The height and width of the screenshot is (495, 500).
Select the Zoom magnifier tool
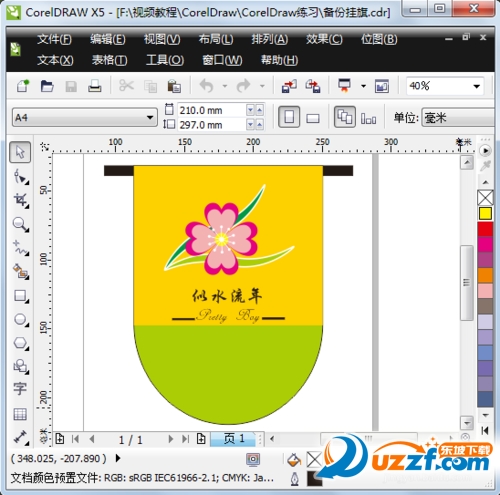coord(21,224)
